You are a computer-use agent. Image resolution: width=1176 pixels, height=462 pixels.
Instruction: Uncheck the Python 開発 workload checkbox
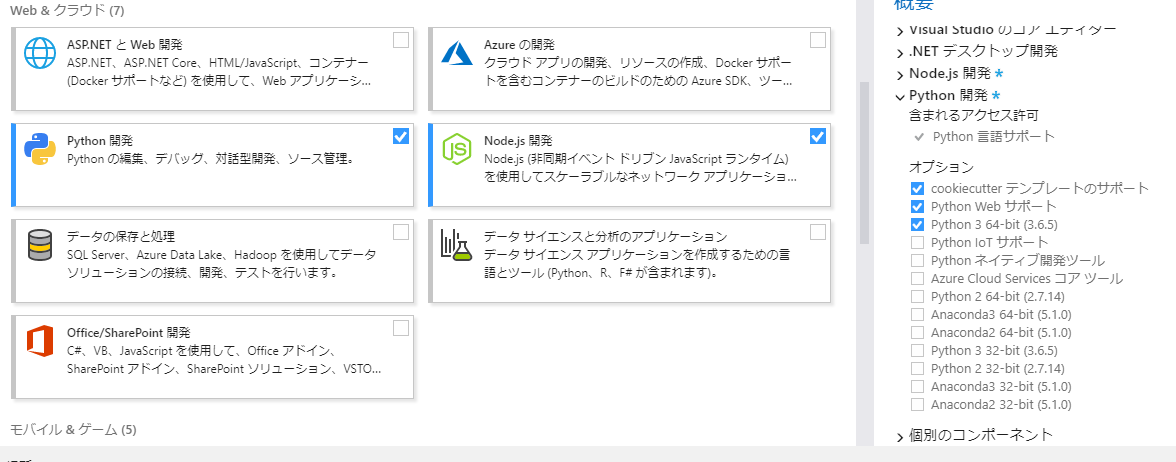401,136
